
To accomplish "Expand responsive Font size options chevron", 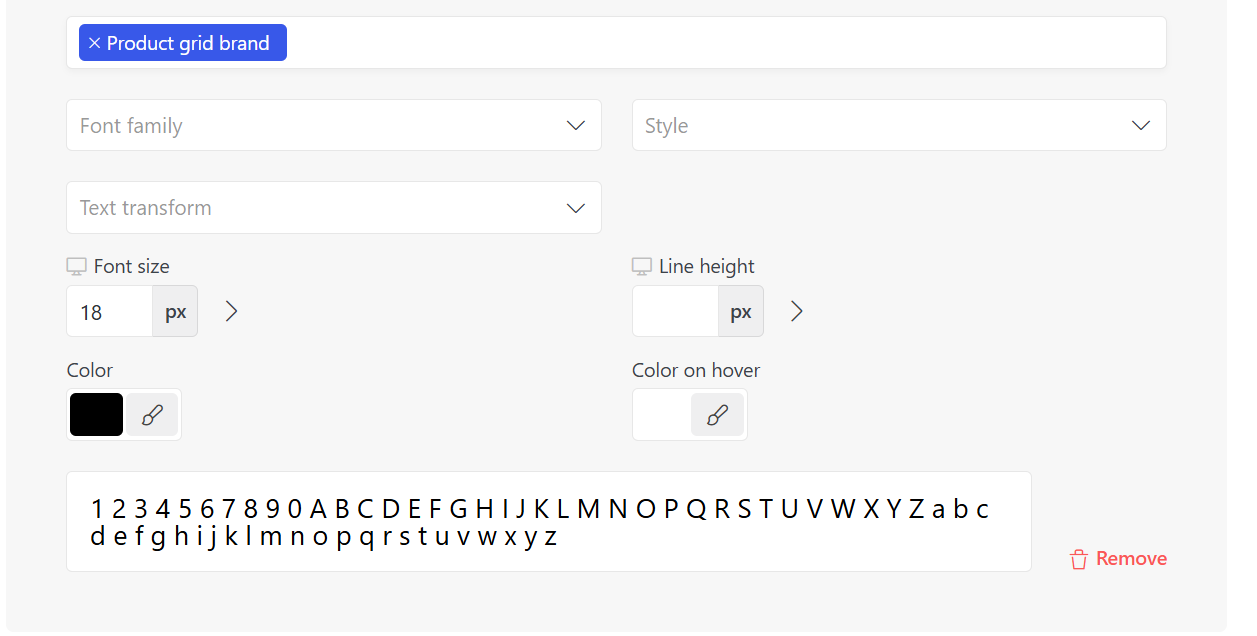I will 232,312.
